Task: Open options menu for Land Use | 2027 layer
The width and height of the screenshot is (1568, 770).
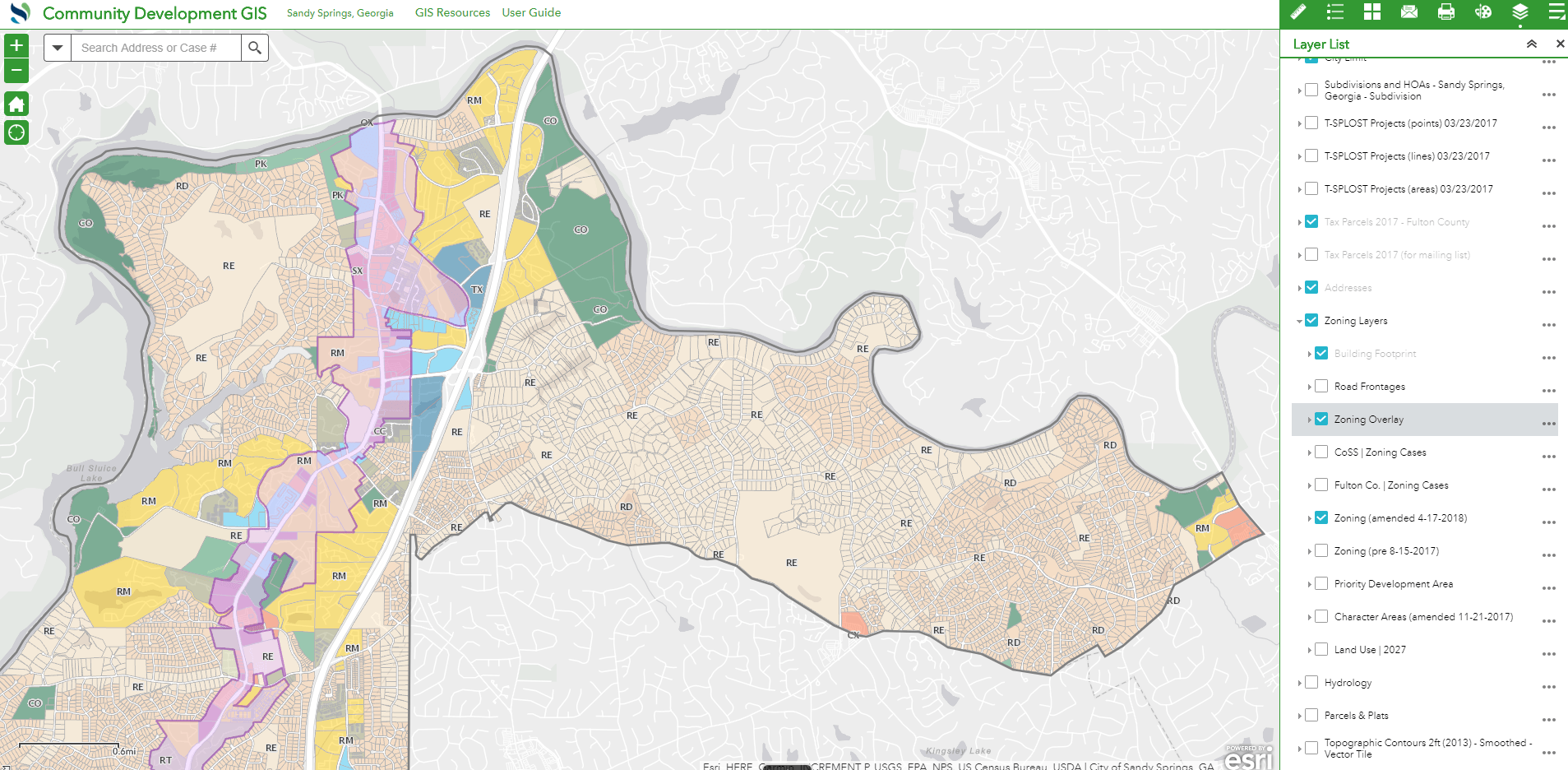Action: 1549,653
